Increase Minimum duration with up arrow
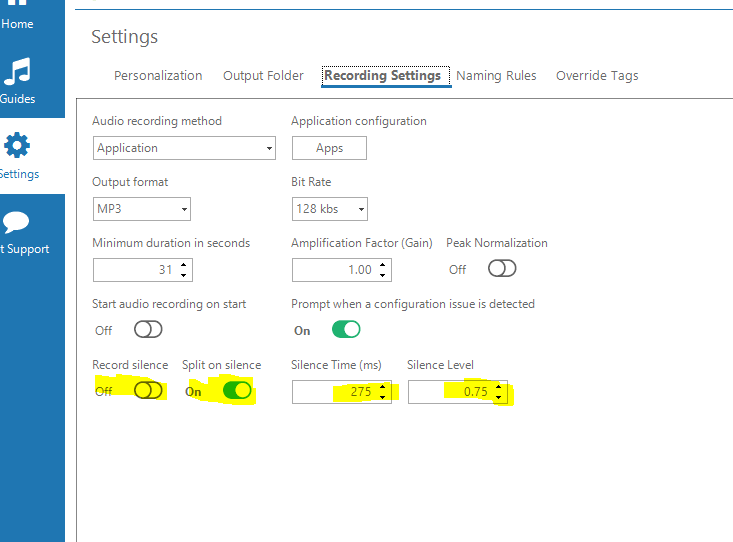Screen dimensions: 733x542 [x=184, y=265]
